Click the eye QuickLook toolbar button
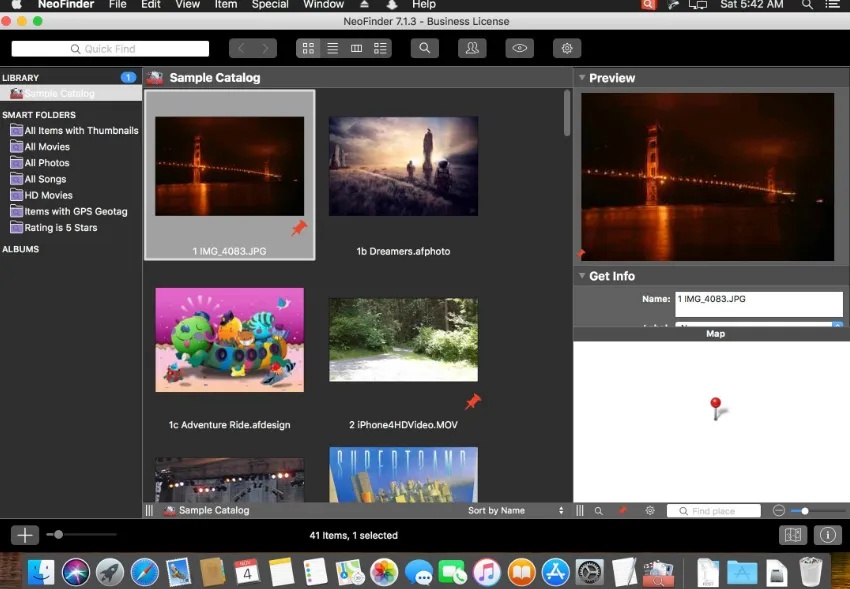Screen dimensions: 850x589 (519, 48)
